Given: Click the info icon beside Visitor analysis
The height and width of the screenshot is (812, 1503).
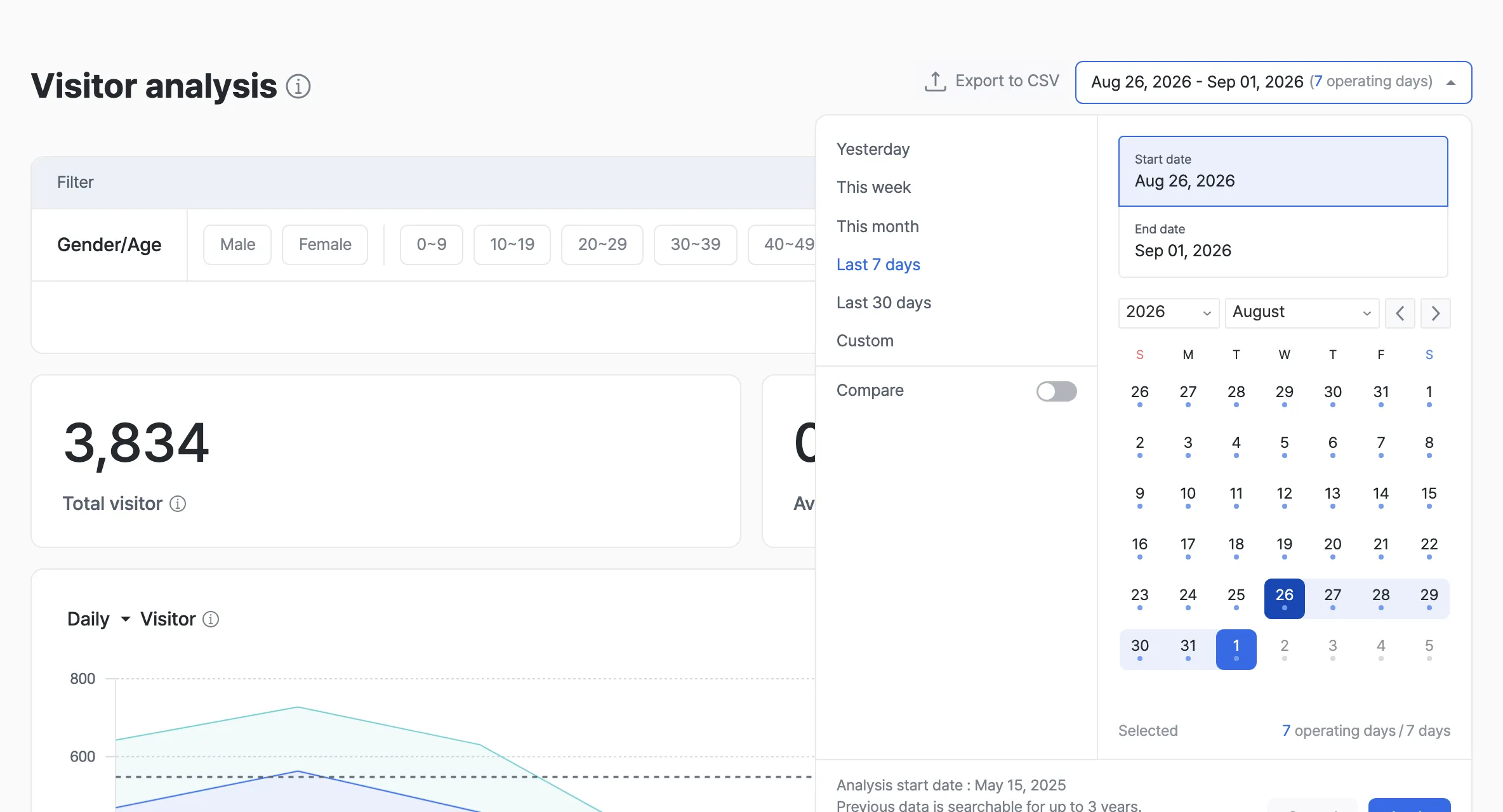Looking at the screenshot, I should (298, 86).
